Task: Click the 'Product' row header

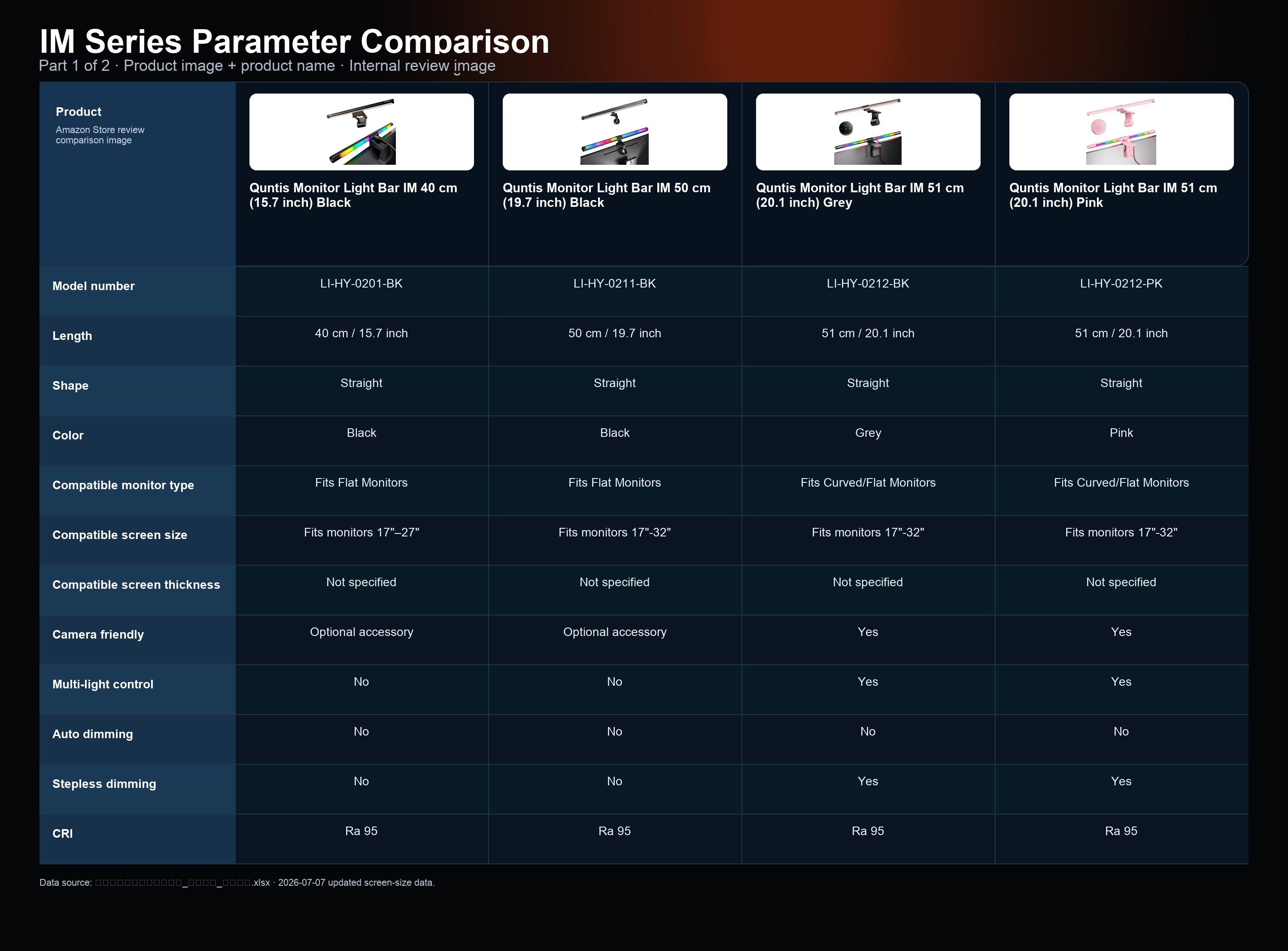Action: pos(78,112)
